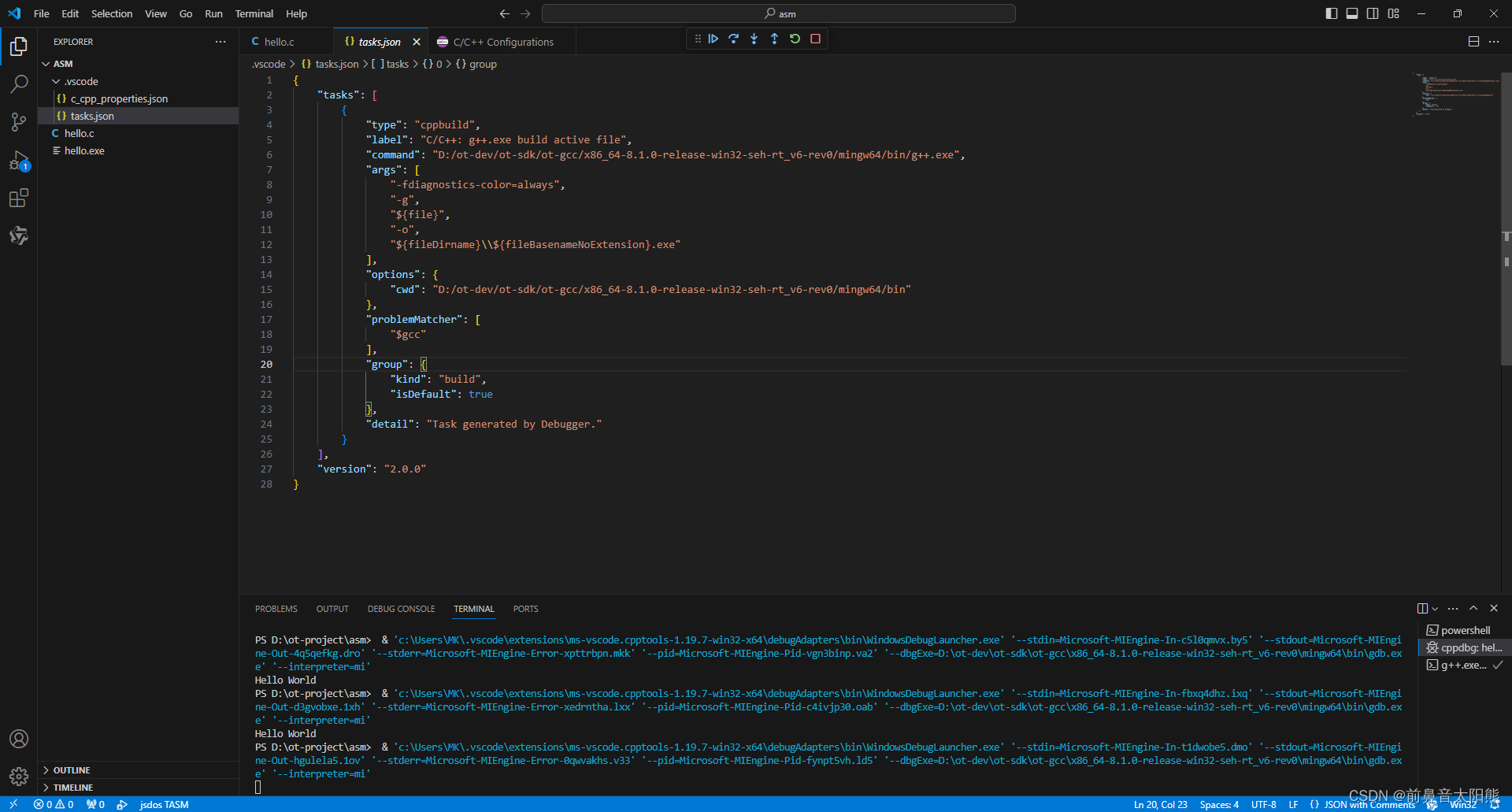Open the remote window indicator
Image resolution: width=1512 pixels, height=812 pixels.
pyautogui.click(x=13, y=804)
